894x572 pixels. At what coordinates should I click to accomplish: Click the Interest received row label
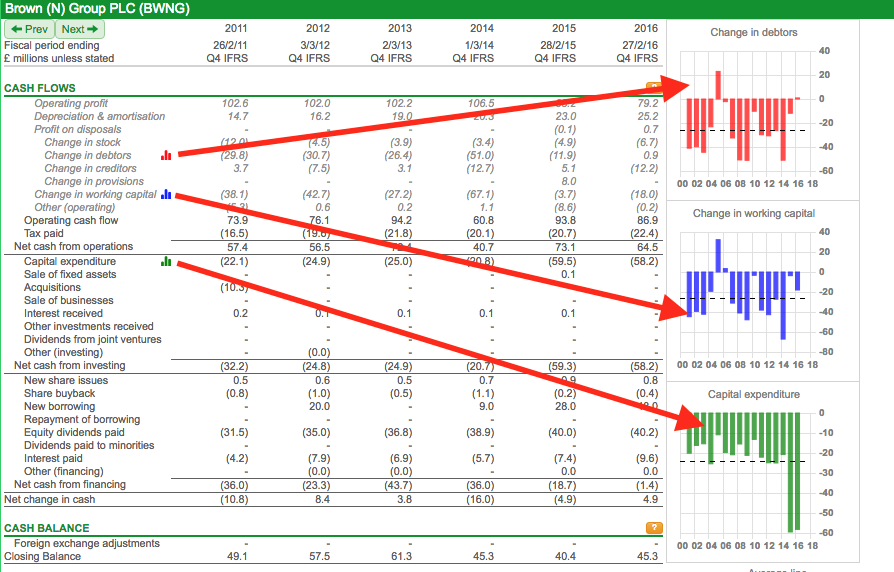pyautogui.click(x=63, y=314)
